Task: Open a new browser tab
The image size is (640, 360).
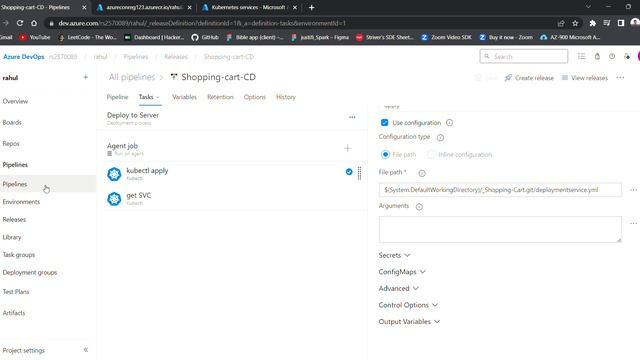Action: (x=311, y=7)
